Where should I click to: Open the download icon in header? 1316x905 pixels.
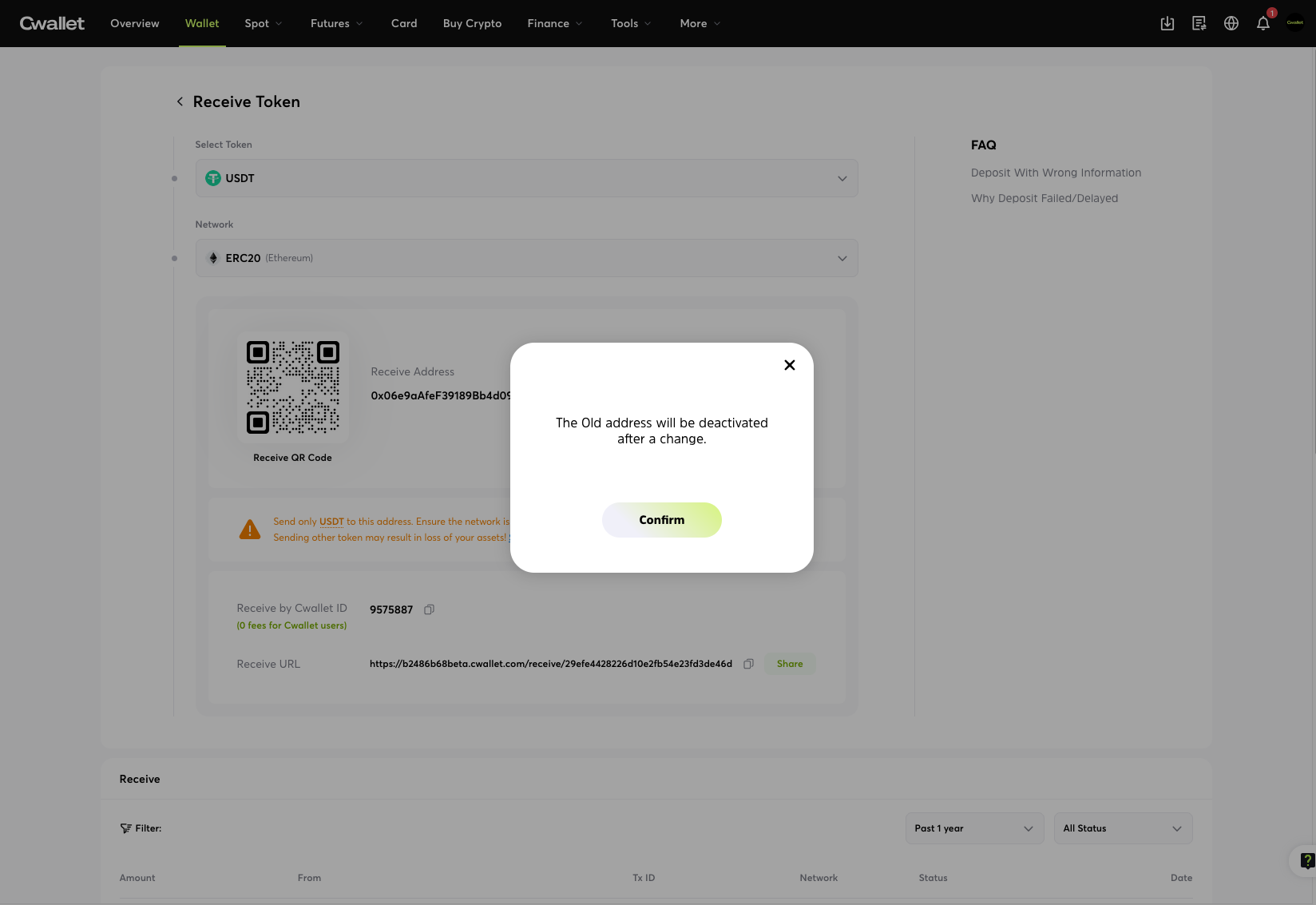pos(1167,23)
